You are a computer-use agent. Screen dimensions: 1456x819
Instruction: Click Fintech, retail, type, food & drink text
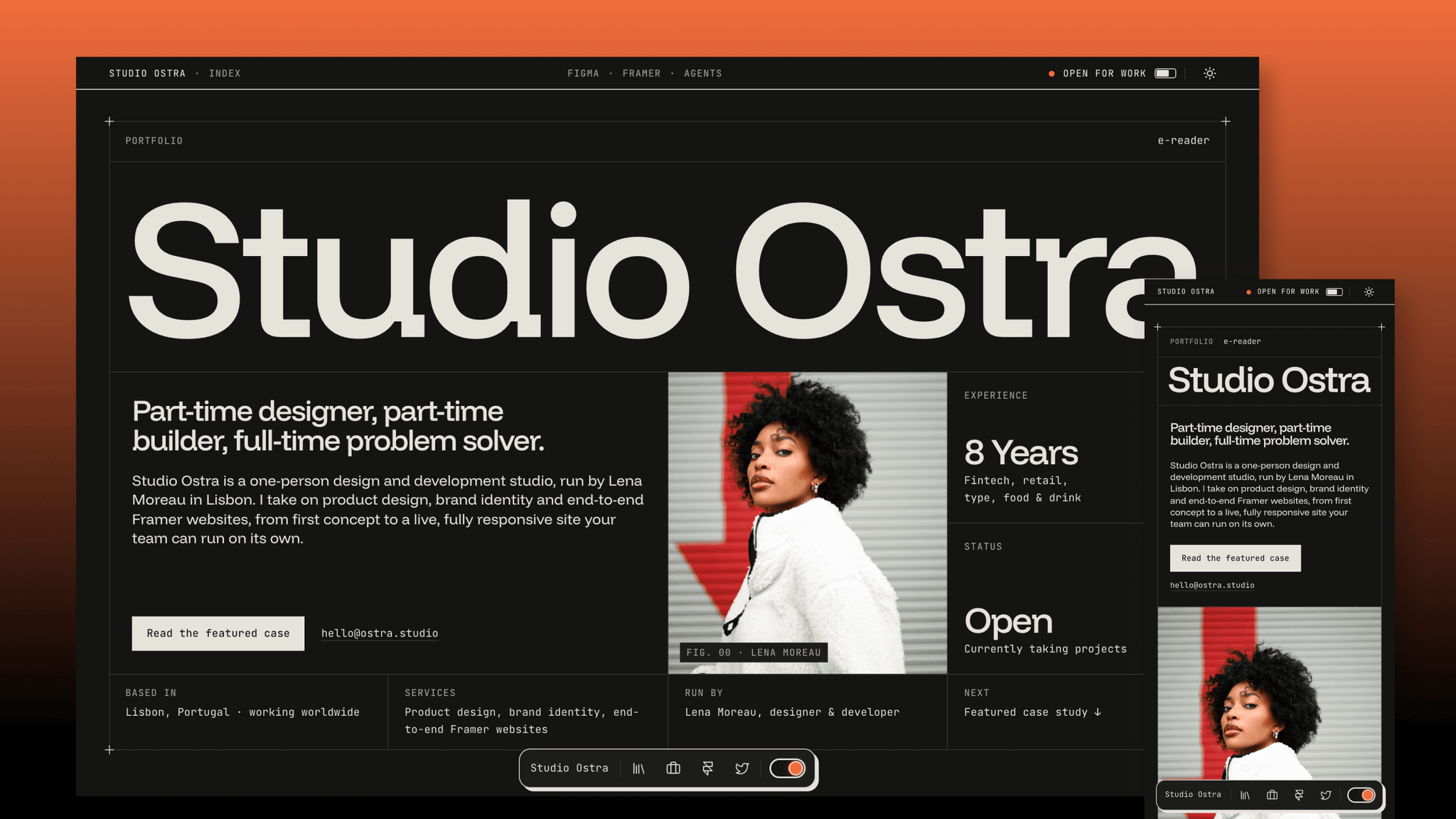click(x=1022, y=489)
